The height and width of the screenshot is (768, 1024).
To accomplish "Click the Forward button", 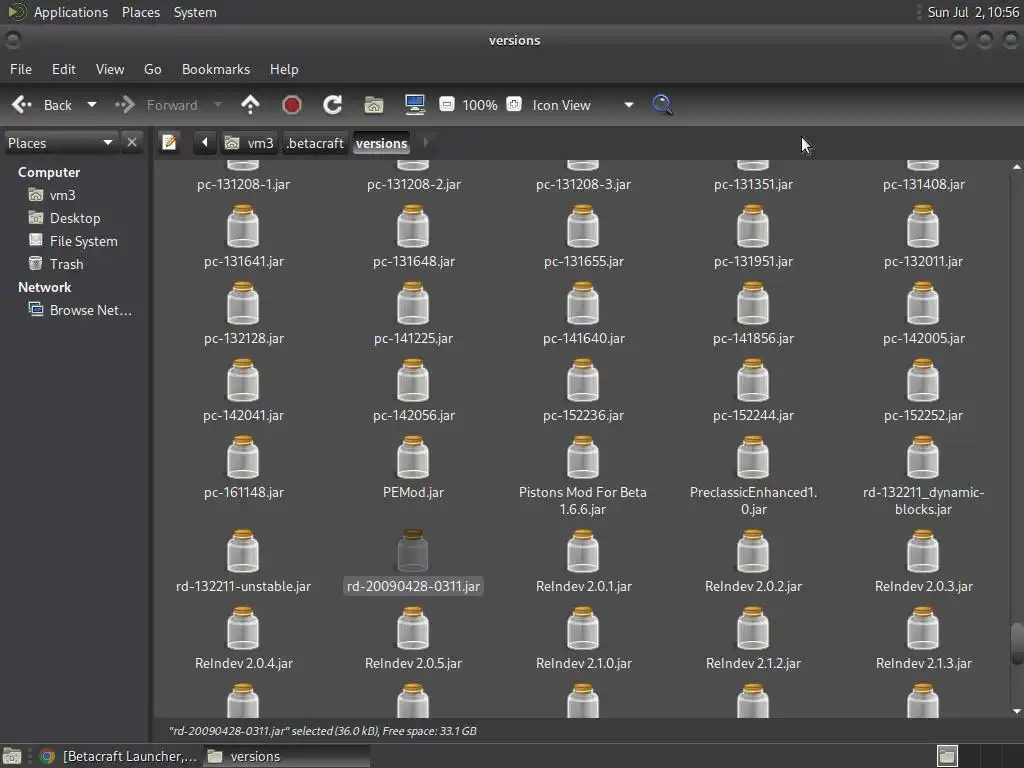I will [x=157, y=105].
